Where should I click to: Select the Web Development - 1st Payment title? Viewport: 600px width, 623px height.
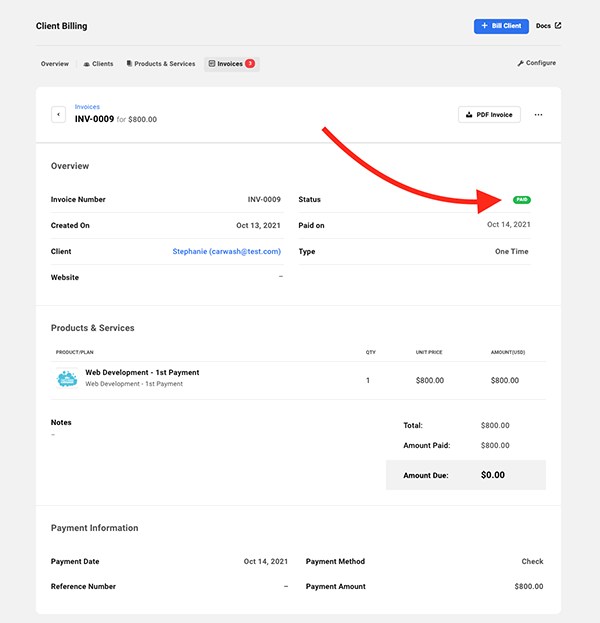pos(142,373)
